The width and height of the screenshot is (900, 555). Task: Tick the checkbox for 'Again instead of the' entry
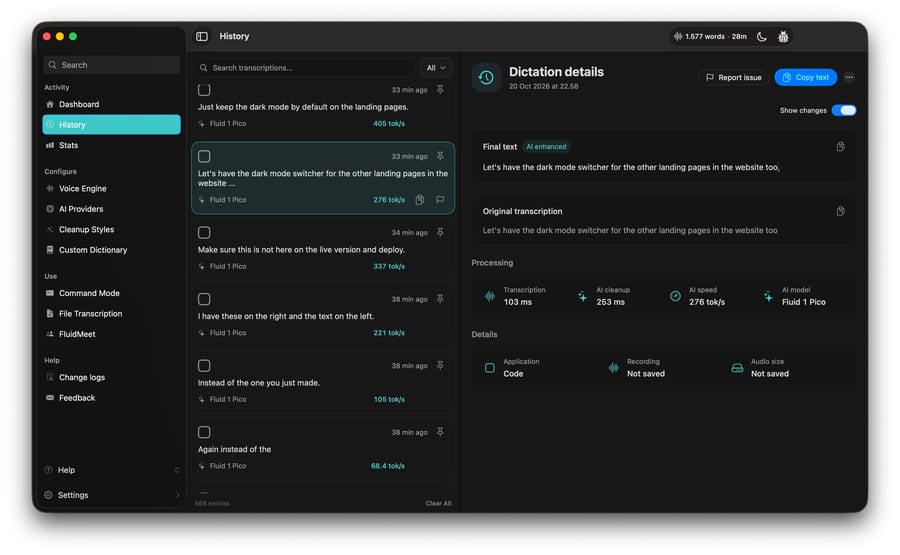(x=204, y=432)
